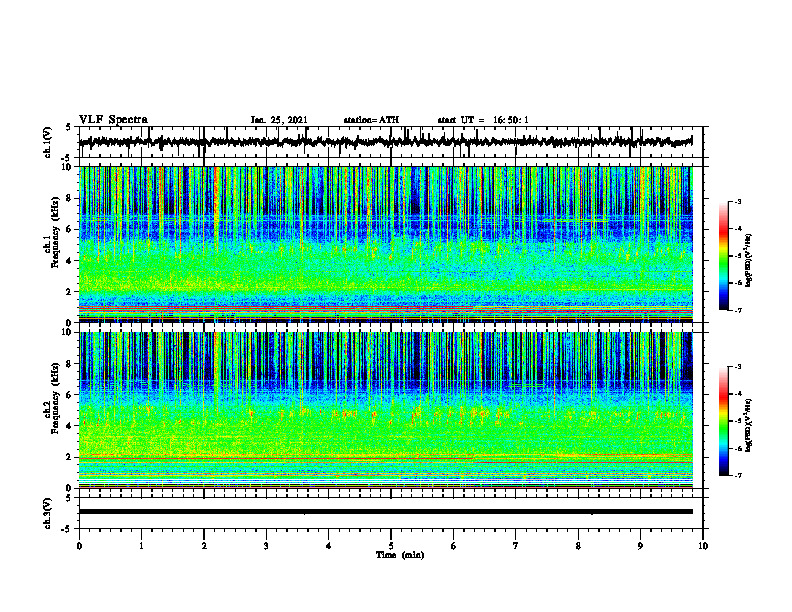The image size is (792, 612).
Task: Select the ch.1 spectrogram color scale bar
Action: click(x=723, y=256)
